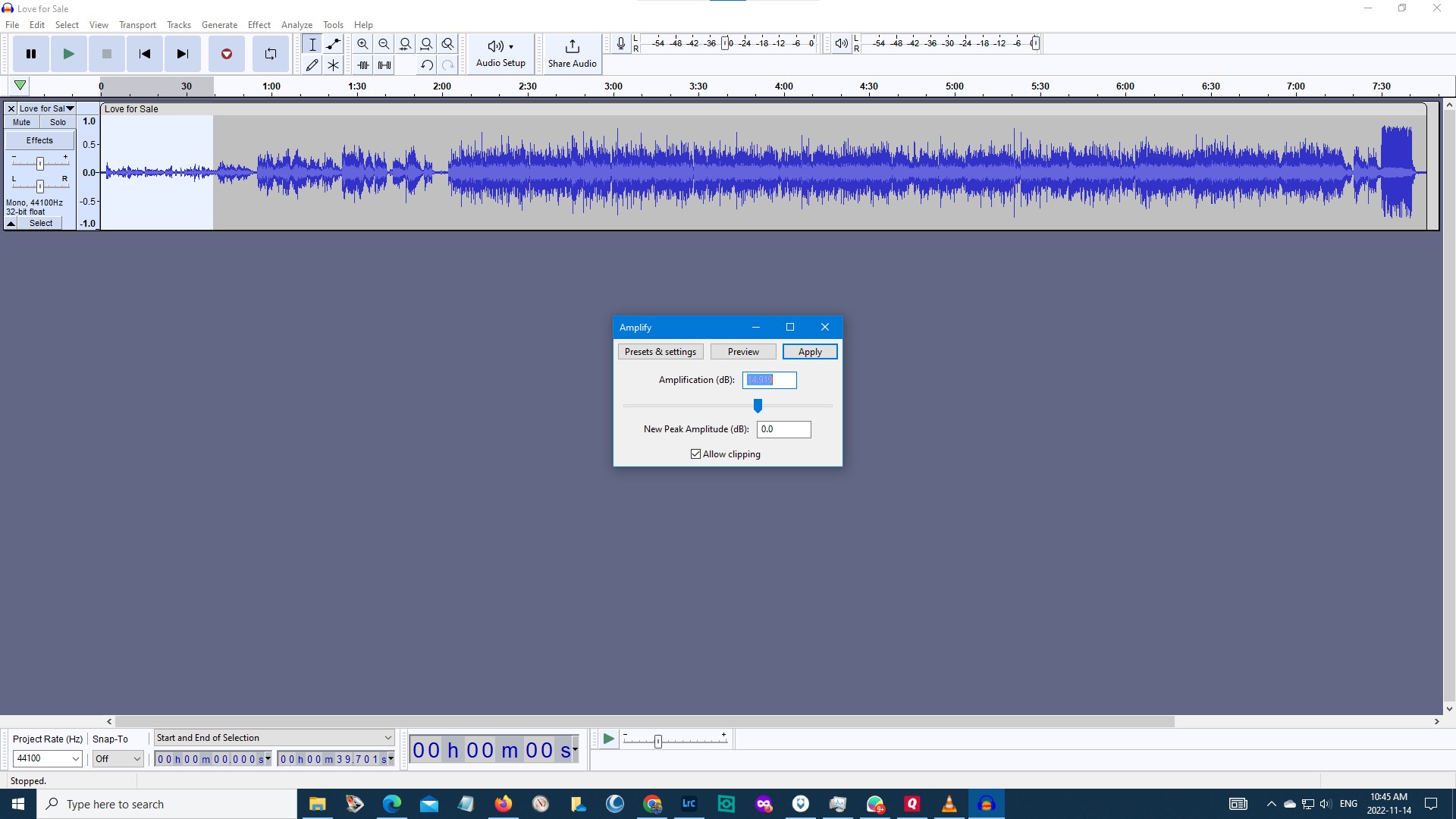Preview the Amplify effect
Image resolution: width=1456 pixels, height=819 pixels.
742,351
